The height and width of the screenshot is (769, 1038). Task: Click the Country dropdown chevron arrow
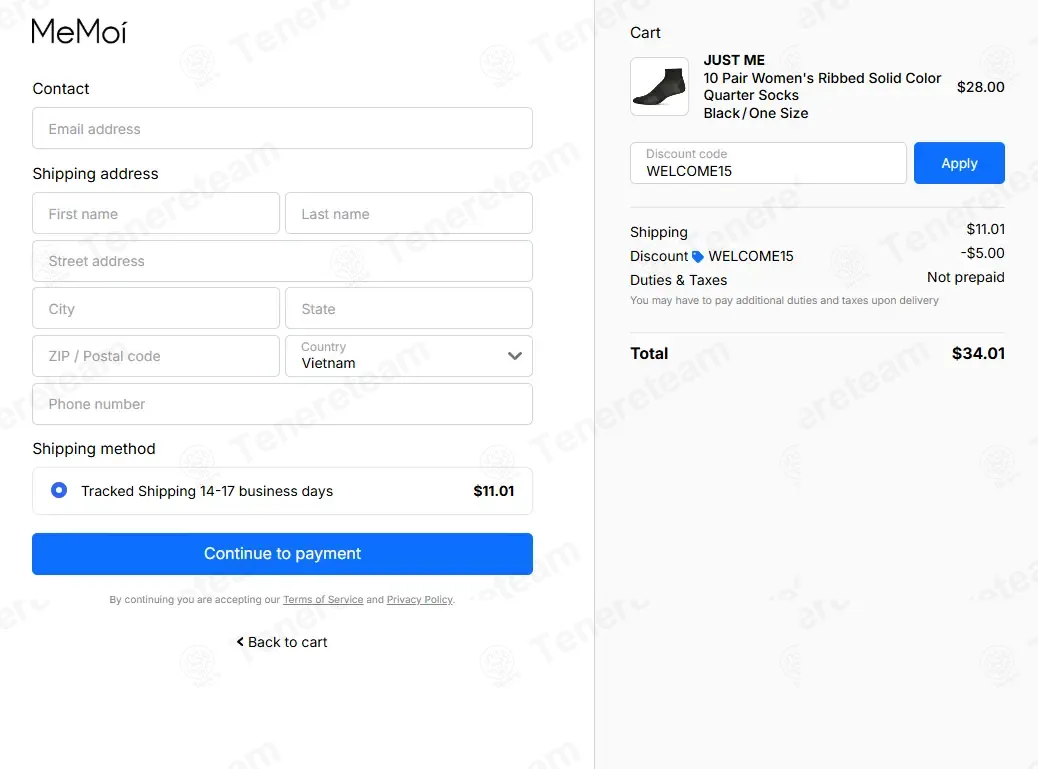click(x=514, y=356)
